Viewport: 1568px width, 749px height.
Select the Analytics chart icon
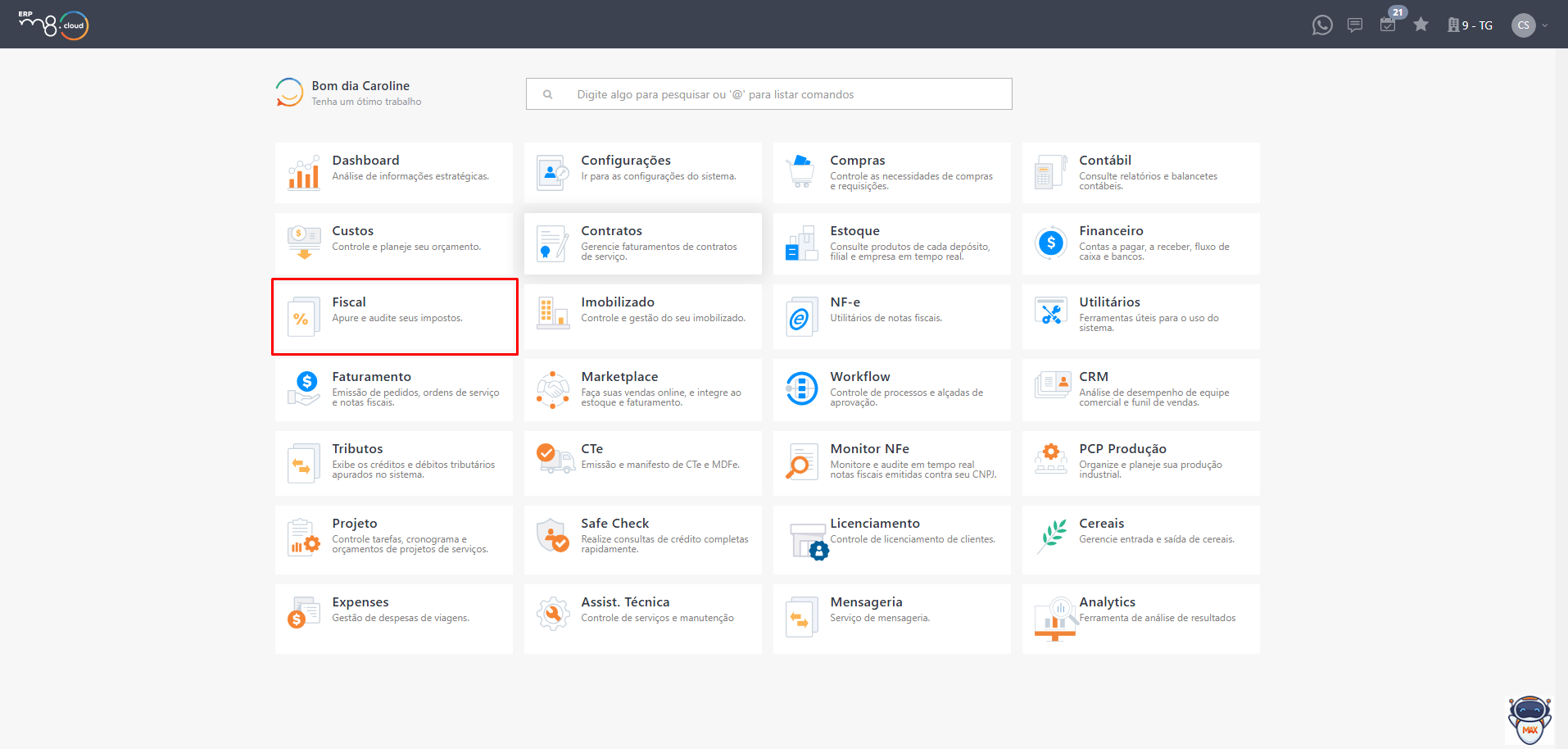click(x=1056, y=619)
